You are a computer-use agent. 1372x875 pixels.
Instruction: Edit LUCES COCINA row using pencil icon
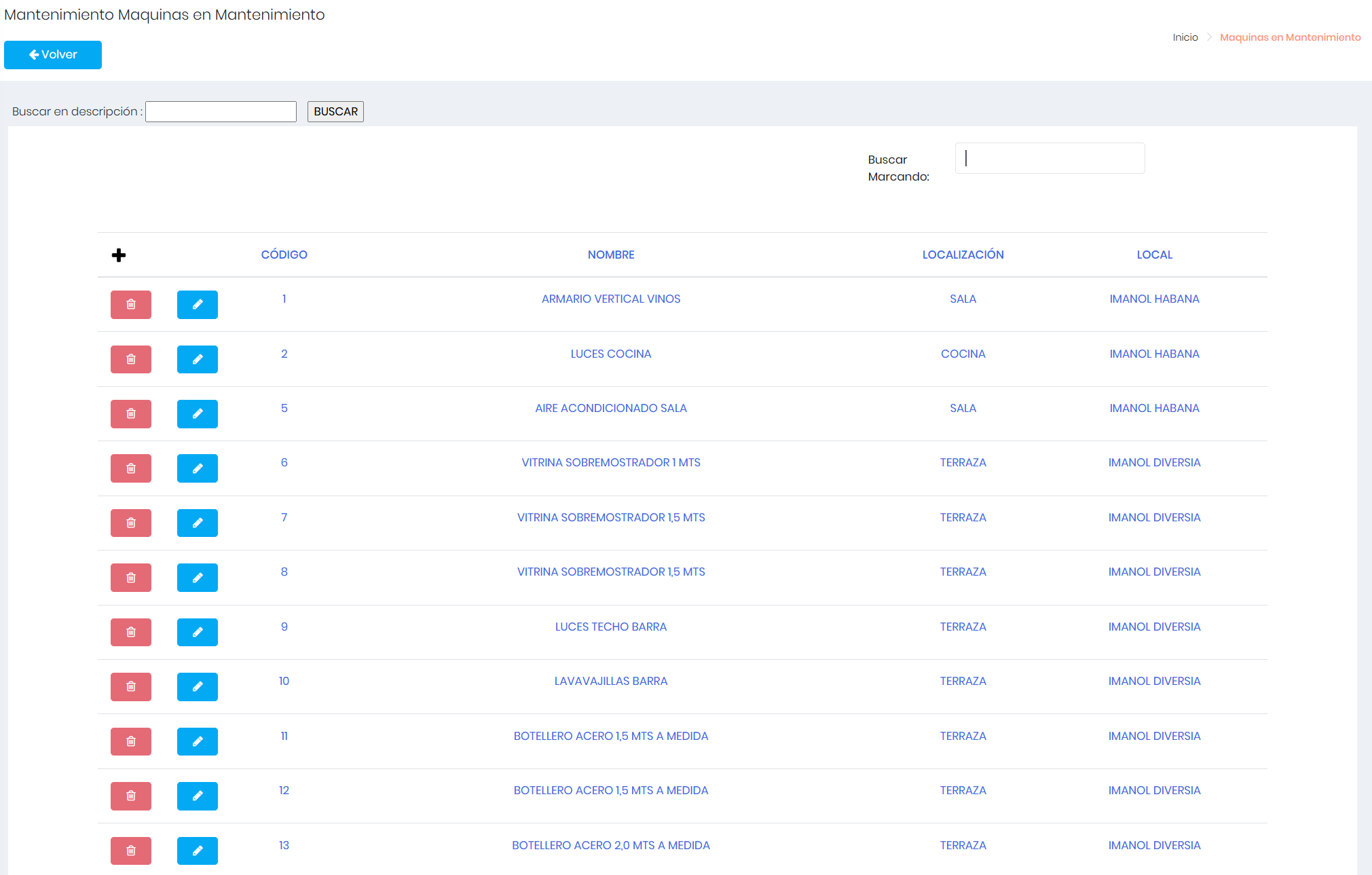coord(198,360)
